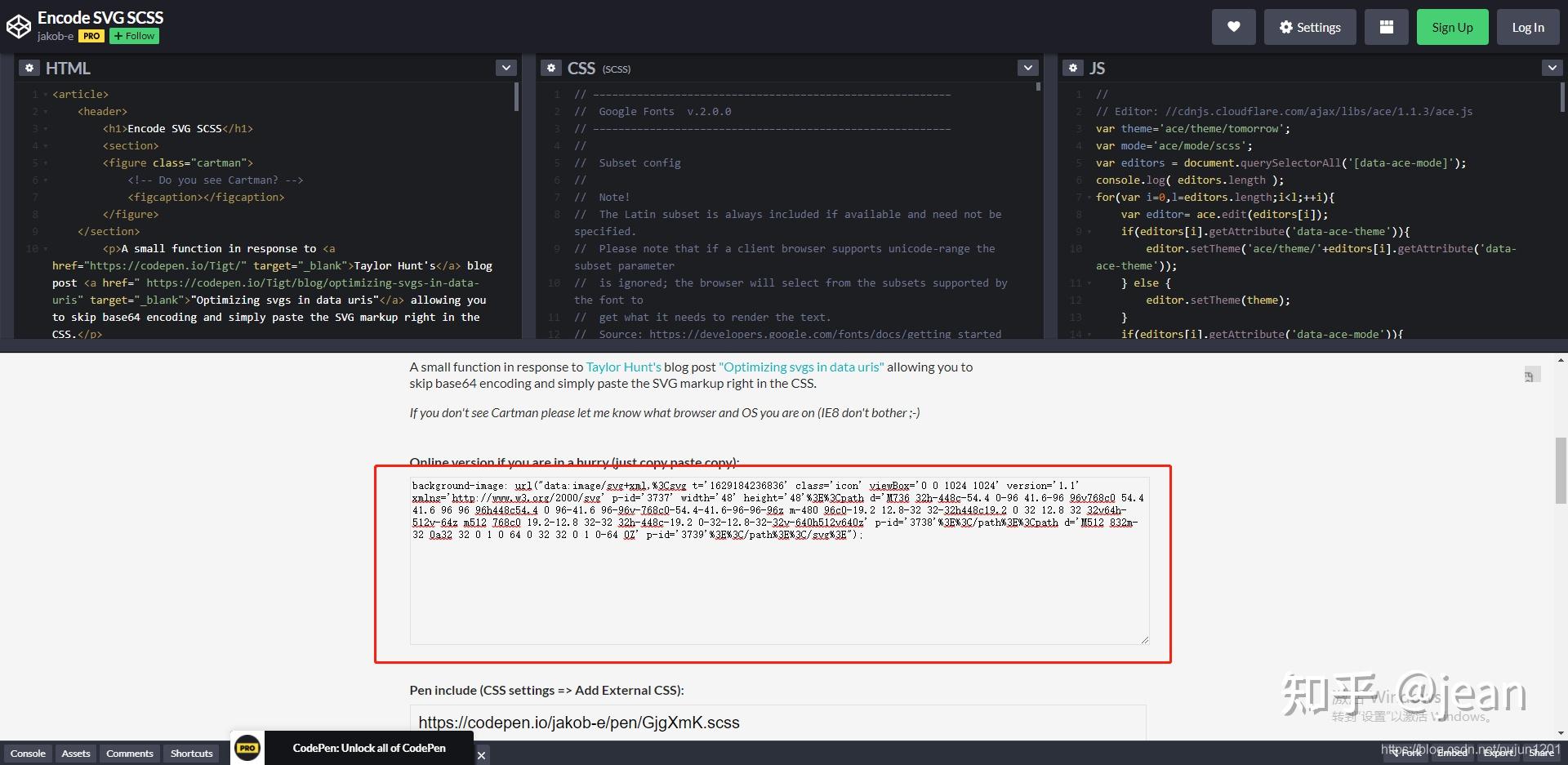Expand the HTML editor options chevron
1568x765 pixels.
(x=506, y=67)
